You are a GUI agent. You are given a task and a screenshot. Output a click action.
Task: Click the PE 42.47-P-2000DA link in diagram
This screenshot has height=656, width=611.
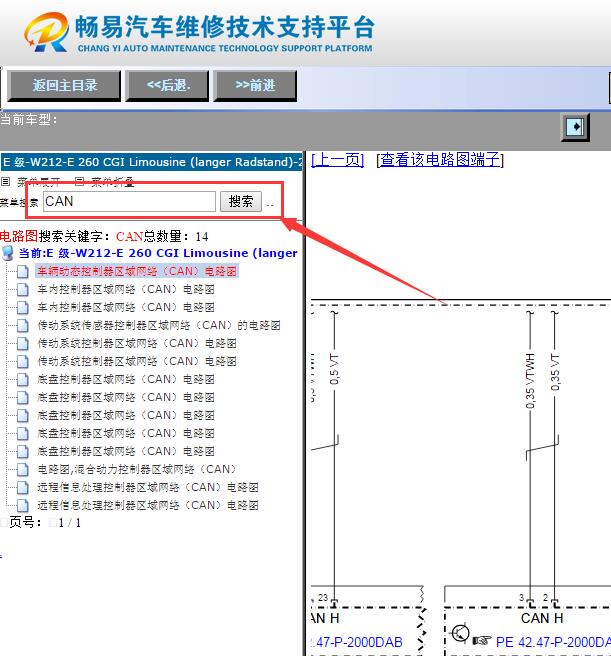coord(553,642)
